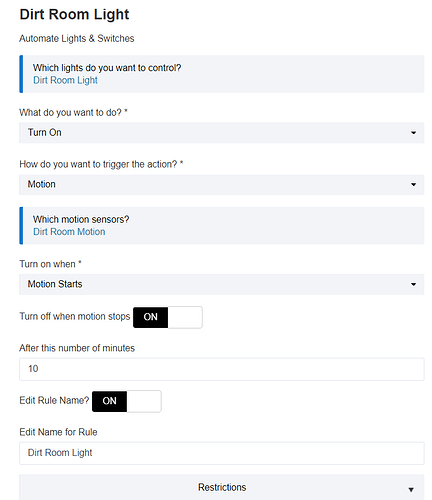Click the ON label of motion stops toggle
This screenshot has height=500, width=432.
click(x=150, y=317)
